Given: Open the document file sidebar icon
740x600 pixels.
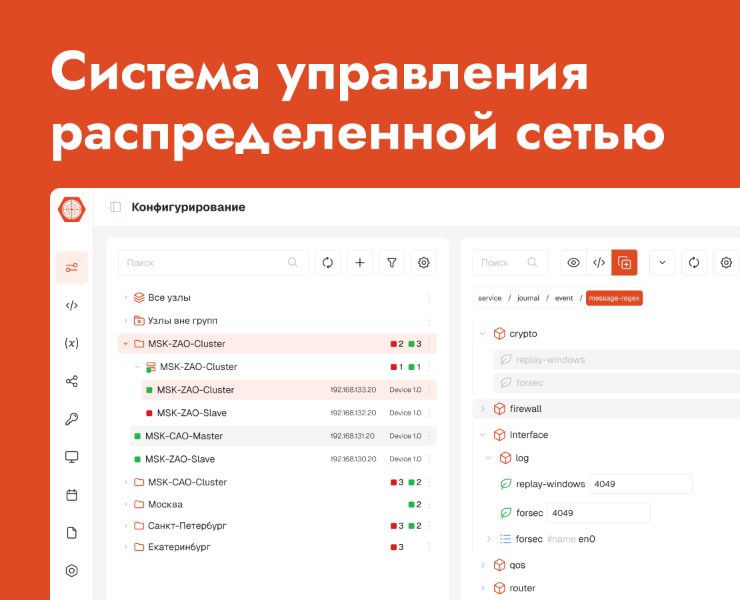Looking at the screenshot, I should 72,532.
